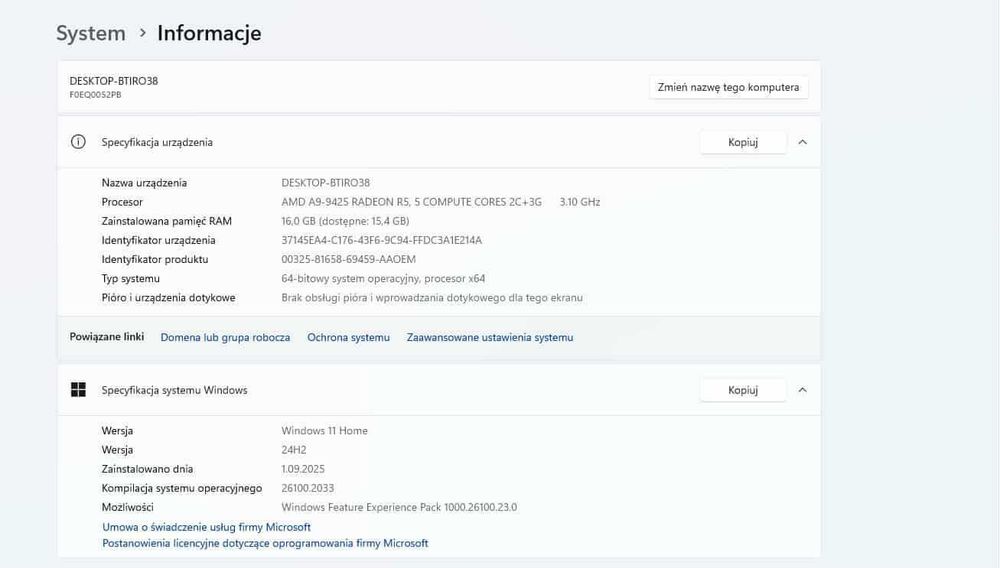Select the Specyfikacja systemu Windows header text

click(174, 390)
